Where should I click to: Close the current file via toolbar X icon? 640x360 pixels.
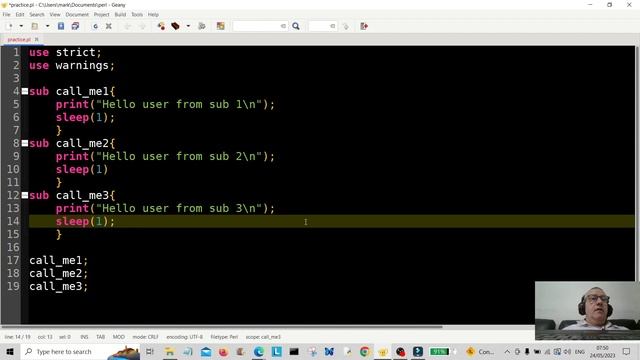coord(109,26)
